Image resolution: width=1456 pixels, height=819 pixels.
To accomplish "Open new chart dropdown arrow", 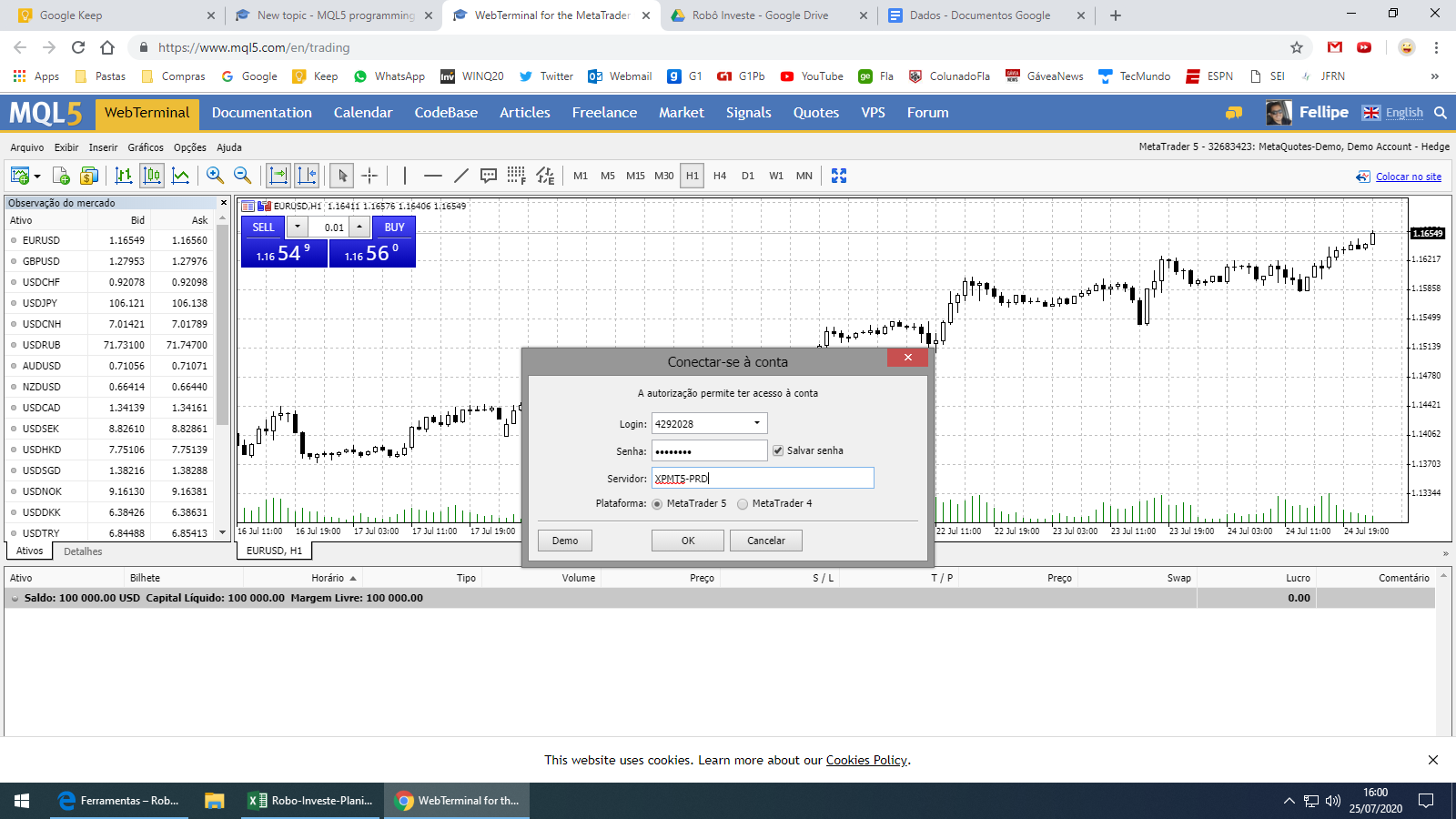I will [x=37, y=177].
